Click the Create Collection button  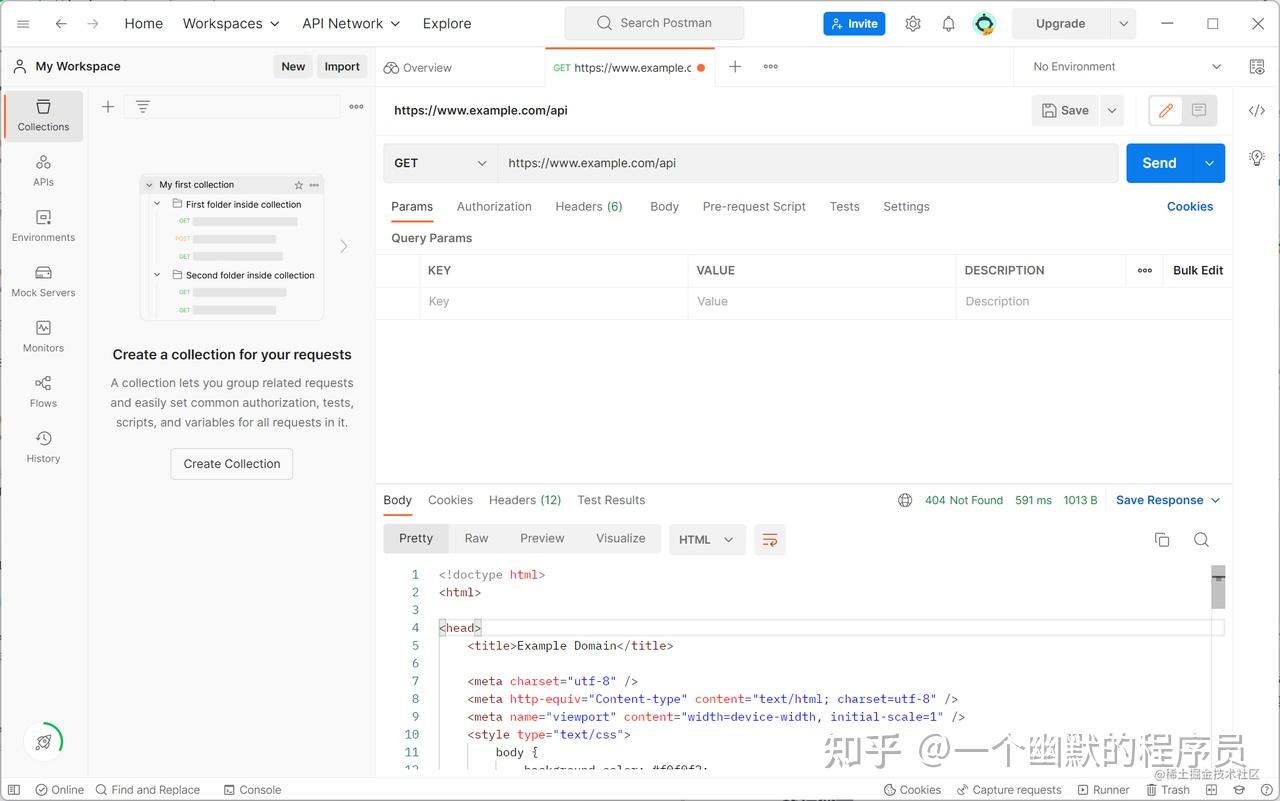231,463
